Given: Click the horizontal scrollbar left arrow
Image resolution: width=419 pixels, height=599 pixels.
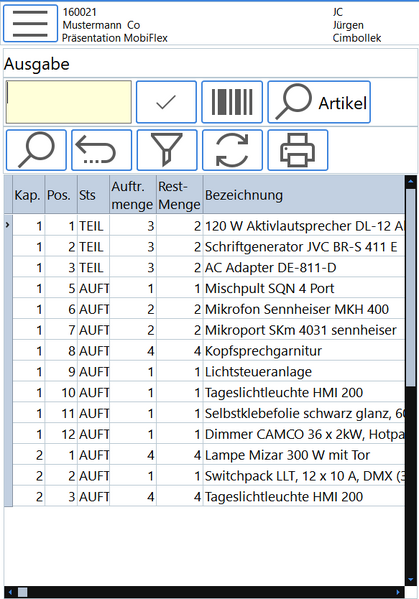Looking at the screenshot, I should point(10,592).
